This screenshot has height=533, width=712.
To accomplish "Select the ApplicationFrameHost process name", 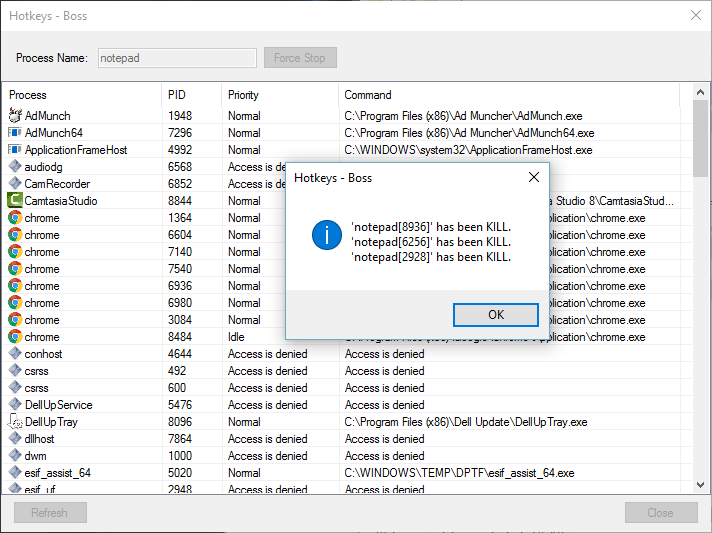I will pos(76,150).
